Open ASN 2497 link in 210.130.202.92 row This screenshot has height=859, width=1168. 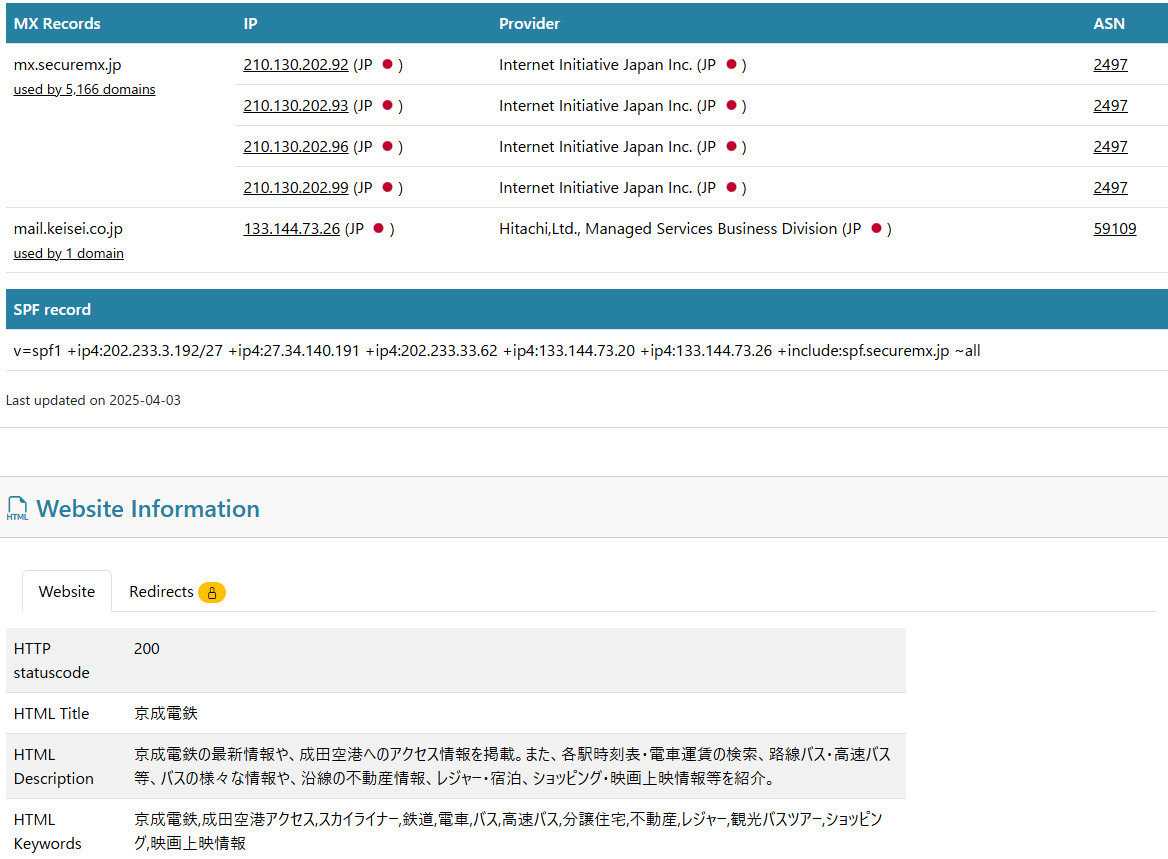pyautogui.click(x=1110, y=65)
